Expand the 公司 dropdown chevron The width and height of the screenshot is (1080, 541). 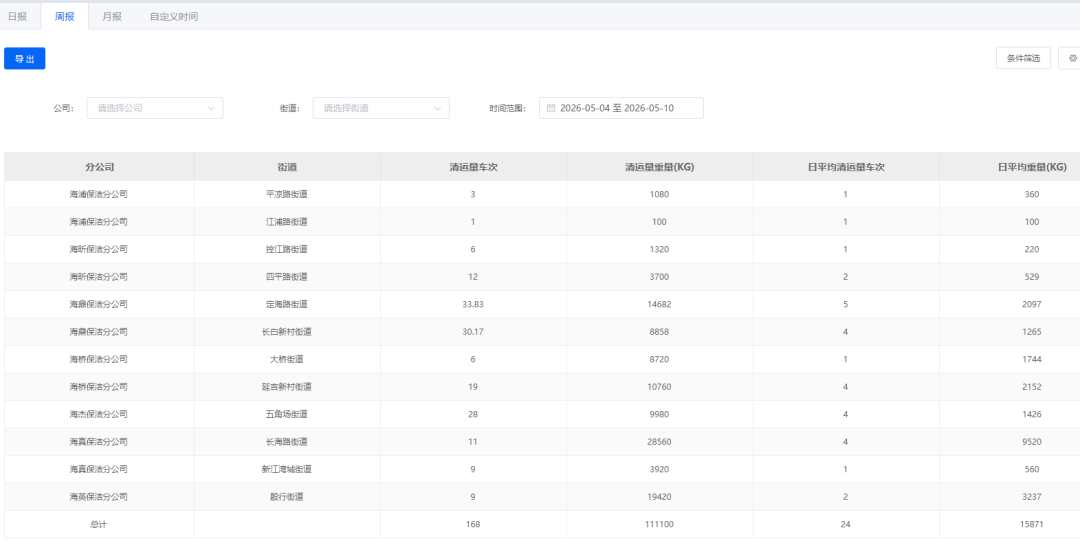[211, 108]
